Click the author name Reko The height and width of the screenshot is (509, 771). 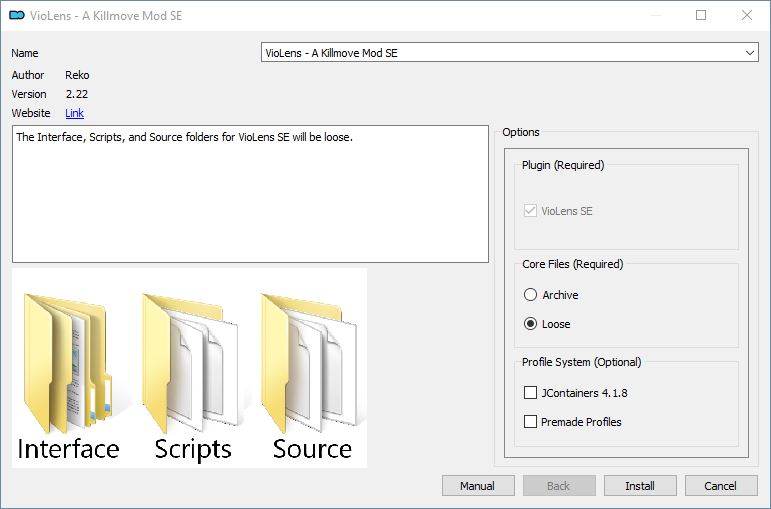pyautogui.click(x=77, y=75)
